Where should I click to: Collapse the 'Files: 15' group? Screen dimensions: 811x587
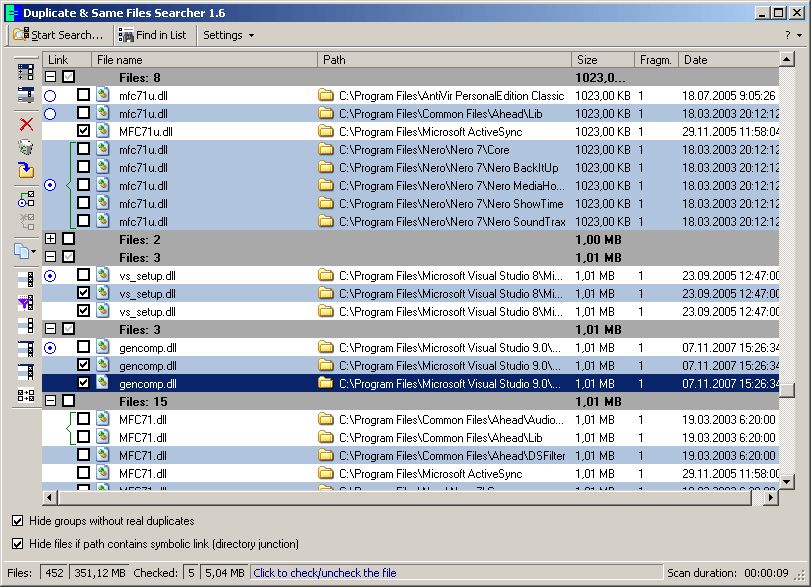(51, 401)
